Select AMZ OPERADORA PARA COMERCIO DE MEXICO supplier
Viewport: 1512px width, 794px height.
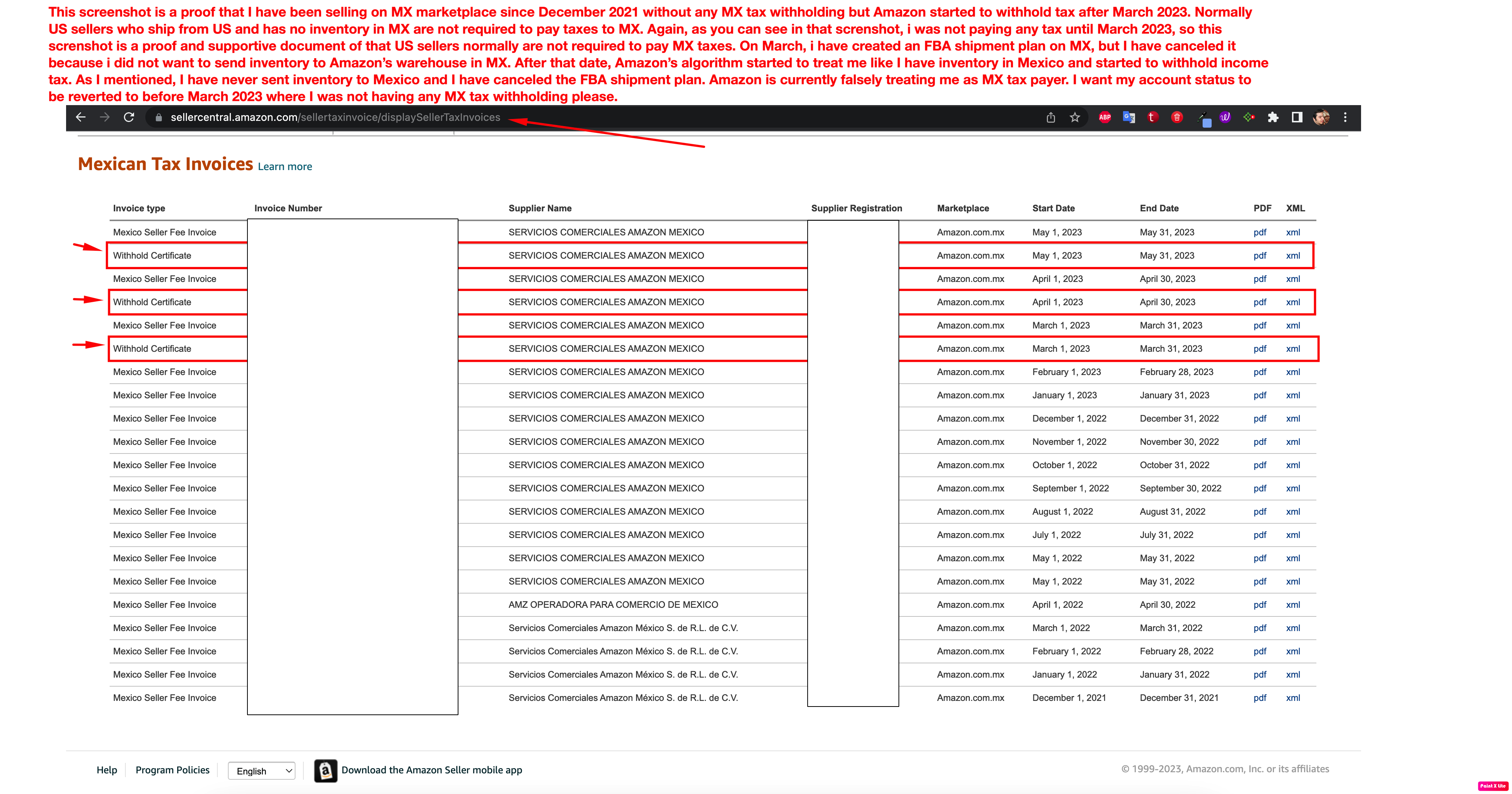point(614,605)
